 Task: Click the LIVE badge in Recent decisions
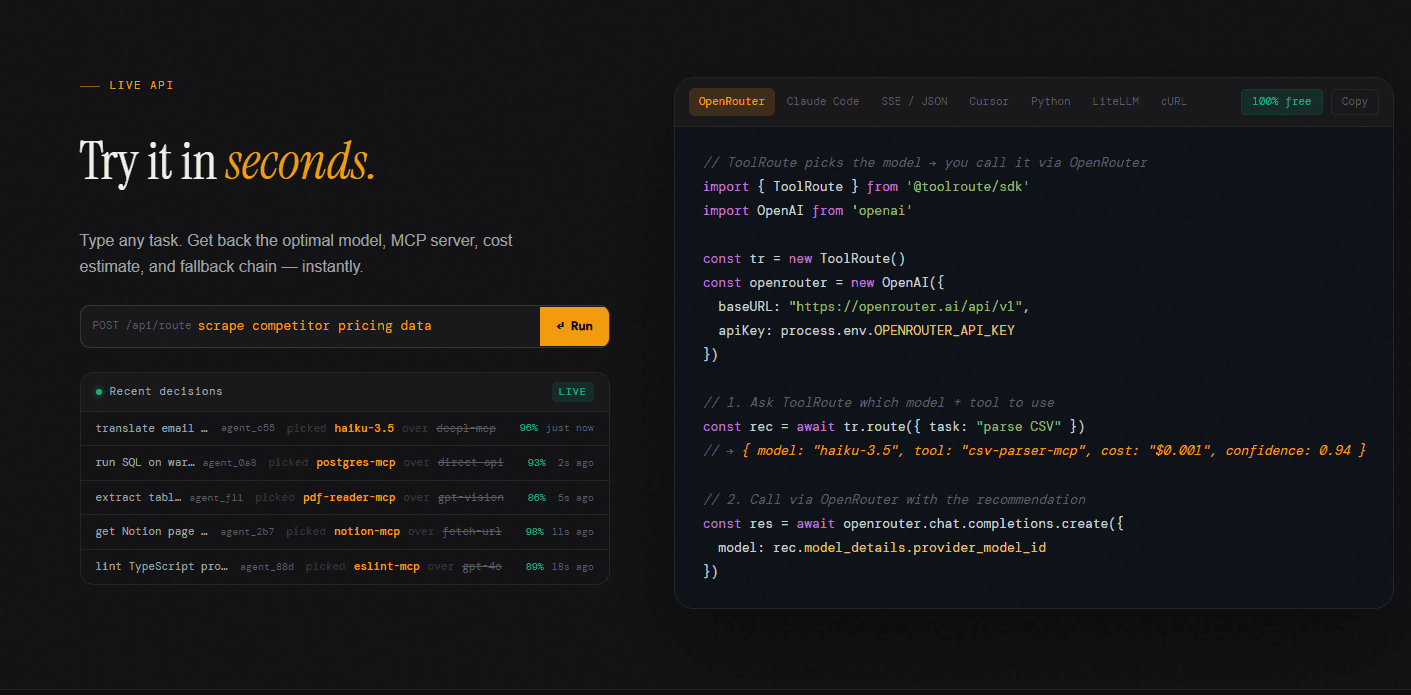point(573,392)
